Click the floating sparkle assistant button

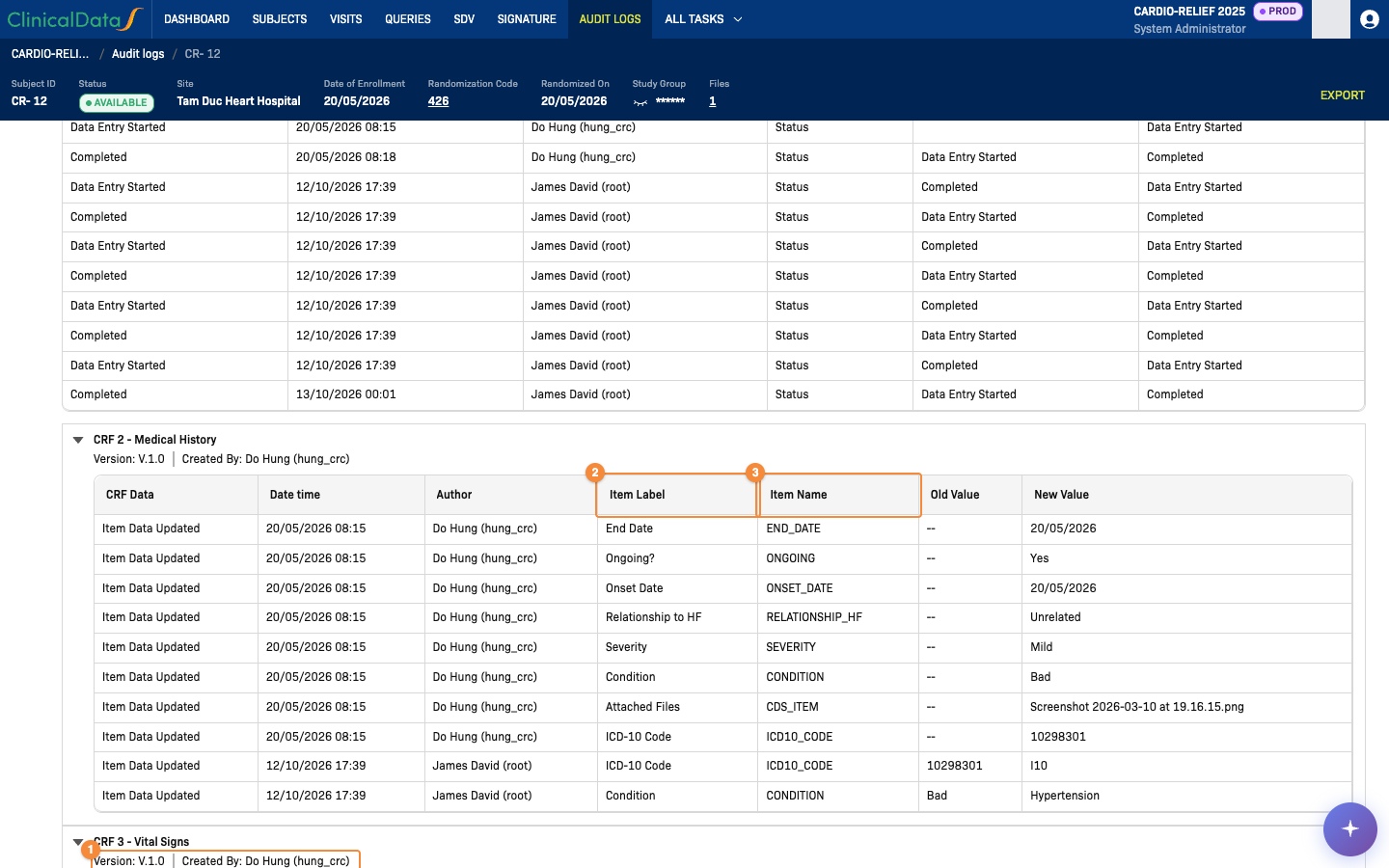[x=1349, y=828]
